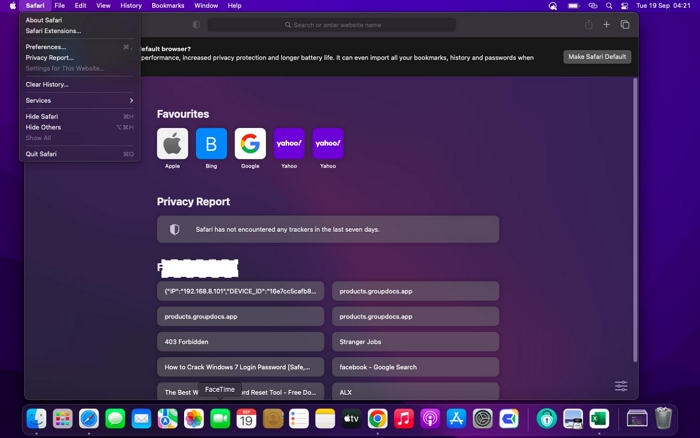Open the File menu
The width and height of the screenshot is (700, 438).
(59, 6)
